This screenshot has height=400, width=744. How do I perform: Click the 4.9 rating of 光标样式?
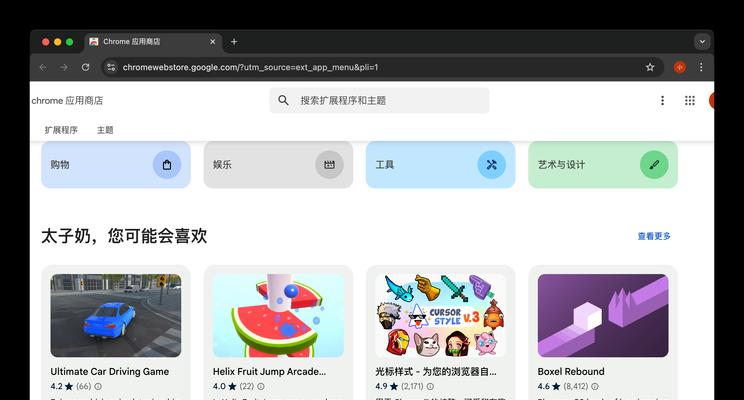click(381, 386)
